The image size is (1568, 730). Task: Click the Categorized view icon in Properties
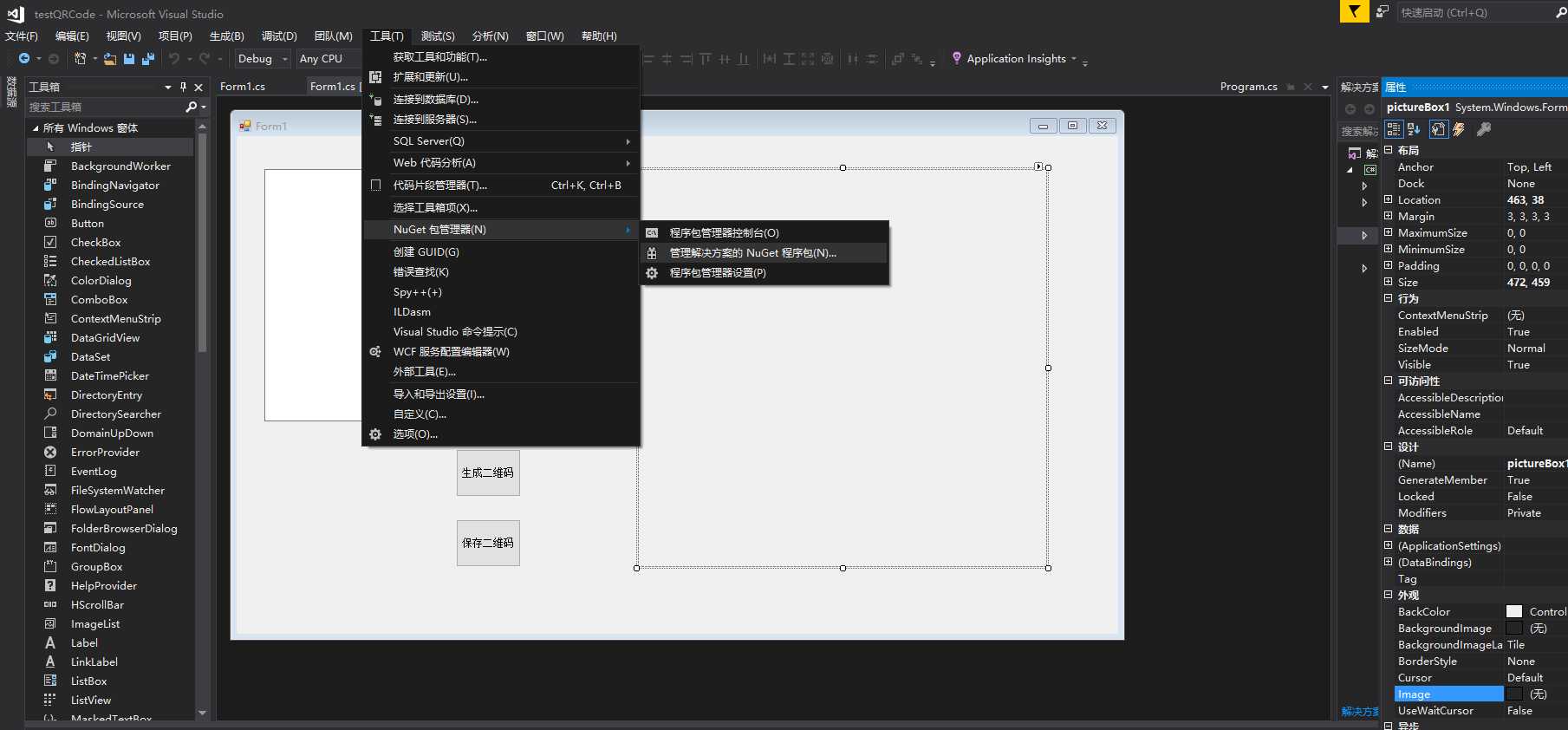(x=1394, y=129)
